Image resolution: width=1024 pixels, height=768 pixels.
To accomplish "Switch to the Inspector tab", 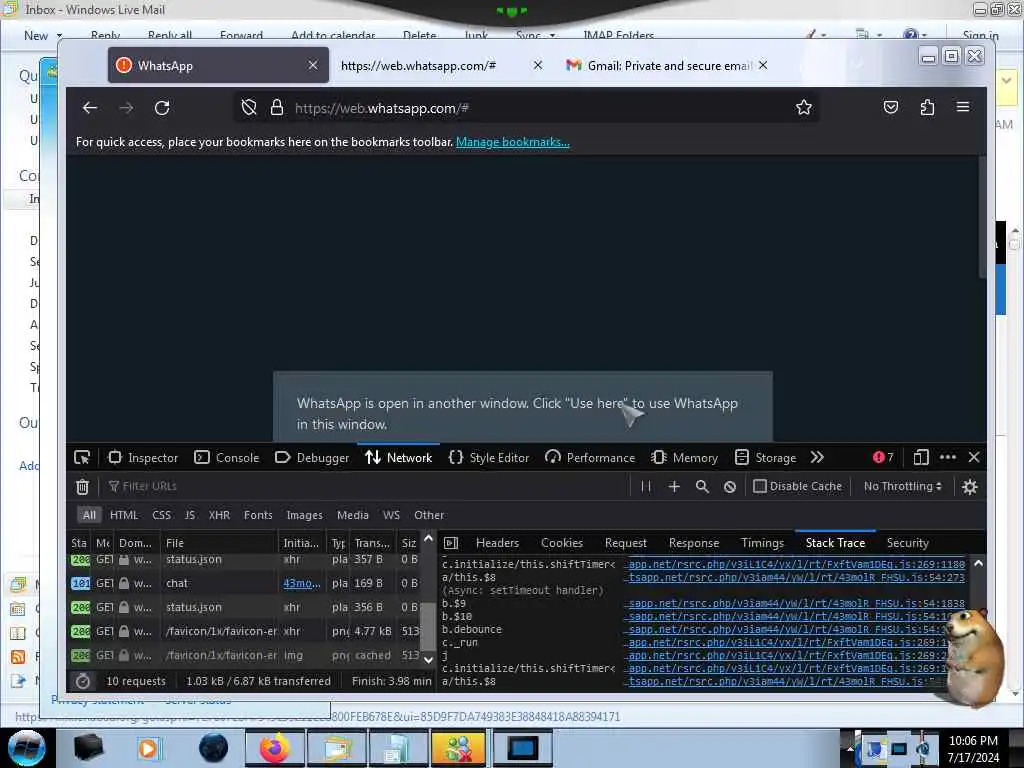I will (143, 458).
